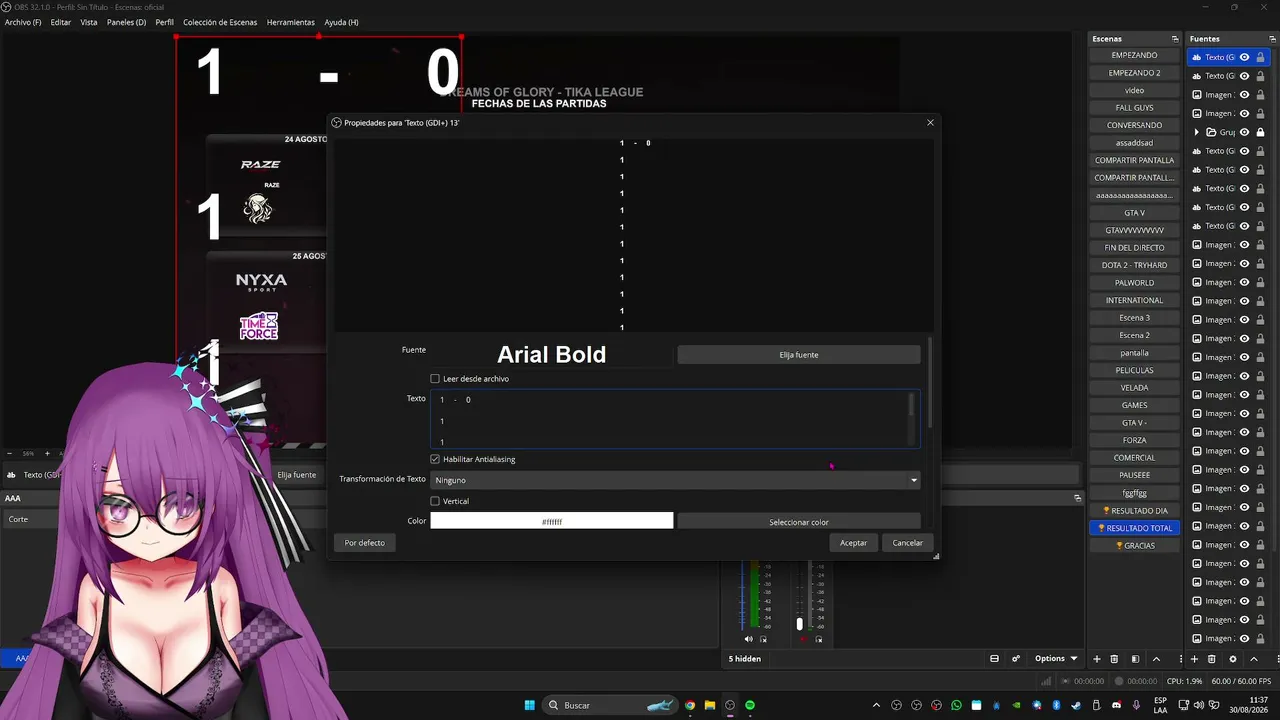Click Cancelar to dismiss the dialog

point(908,543)
